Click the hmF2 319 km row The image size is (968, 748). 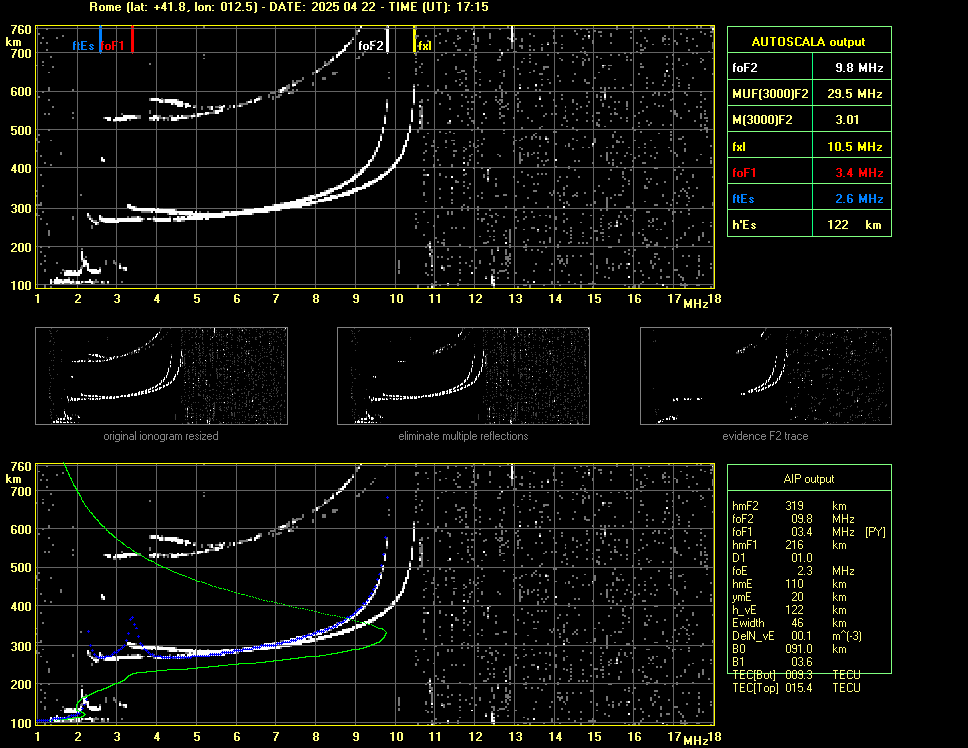click(x=789, y=506)
